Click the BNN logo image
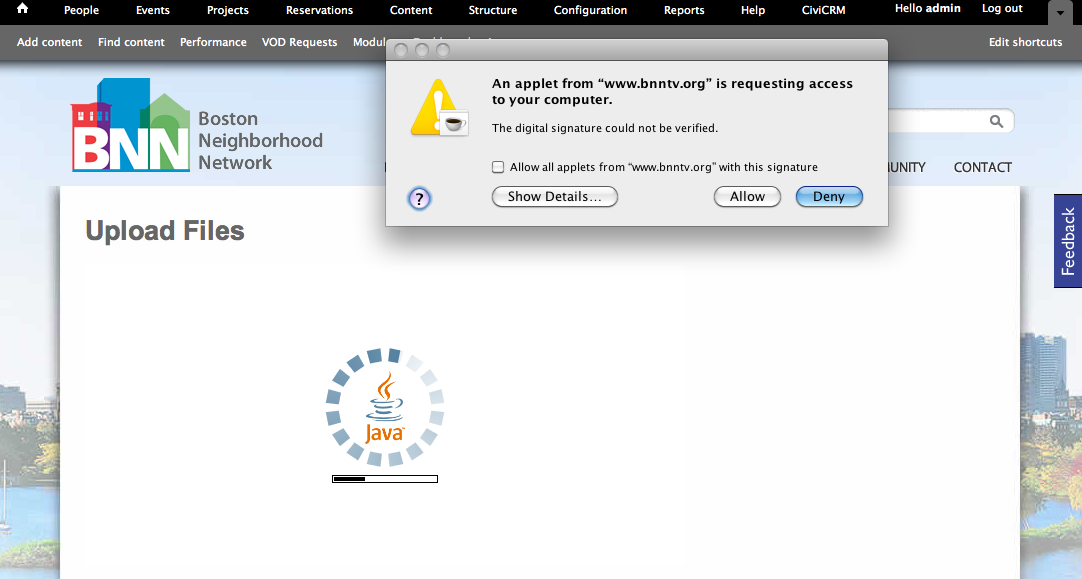The height and width of the screenshot is (579, 1082). click(130, 125)
